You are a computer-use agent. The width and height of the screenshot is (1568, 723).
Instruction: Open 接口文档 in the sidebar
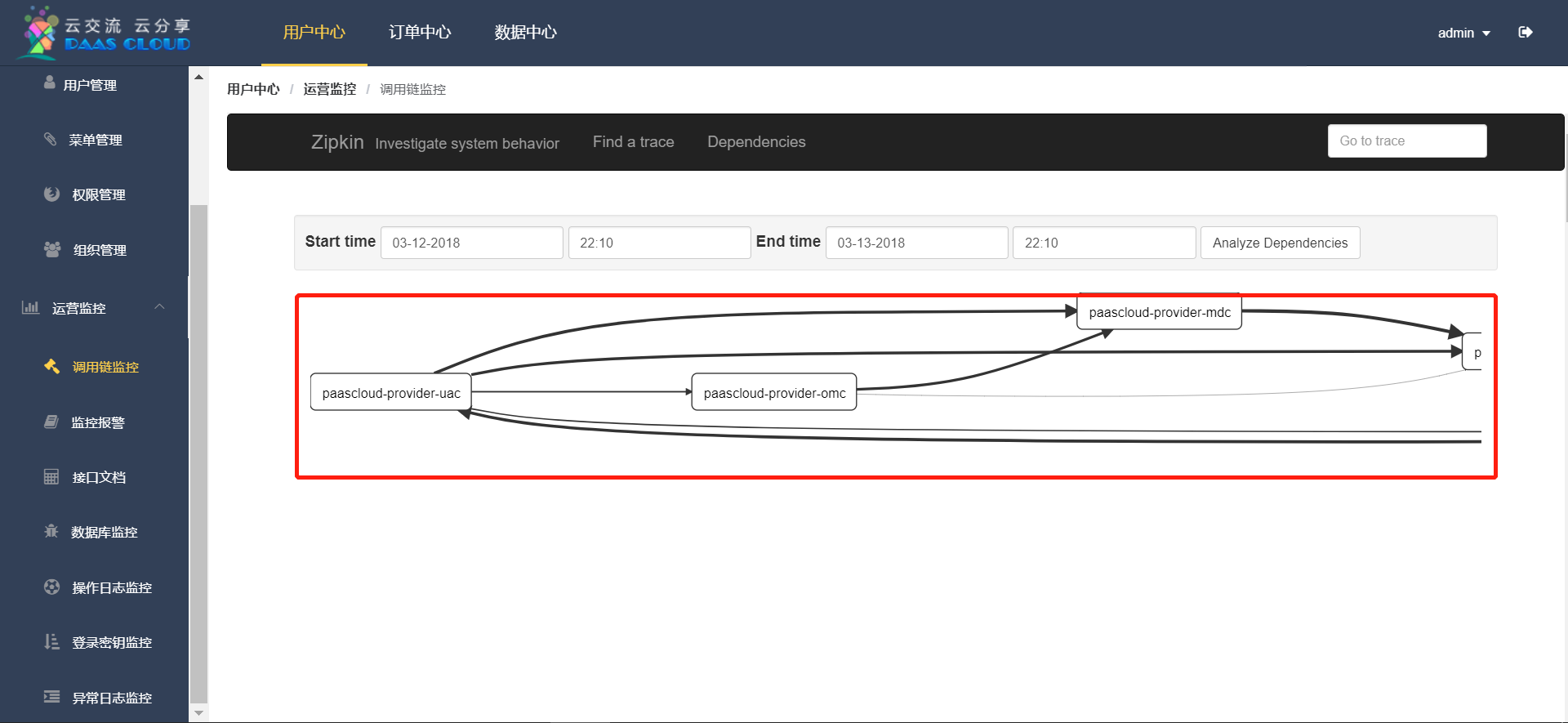99,477
